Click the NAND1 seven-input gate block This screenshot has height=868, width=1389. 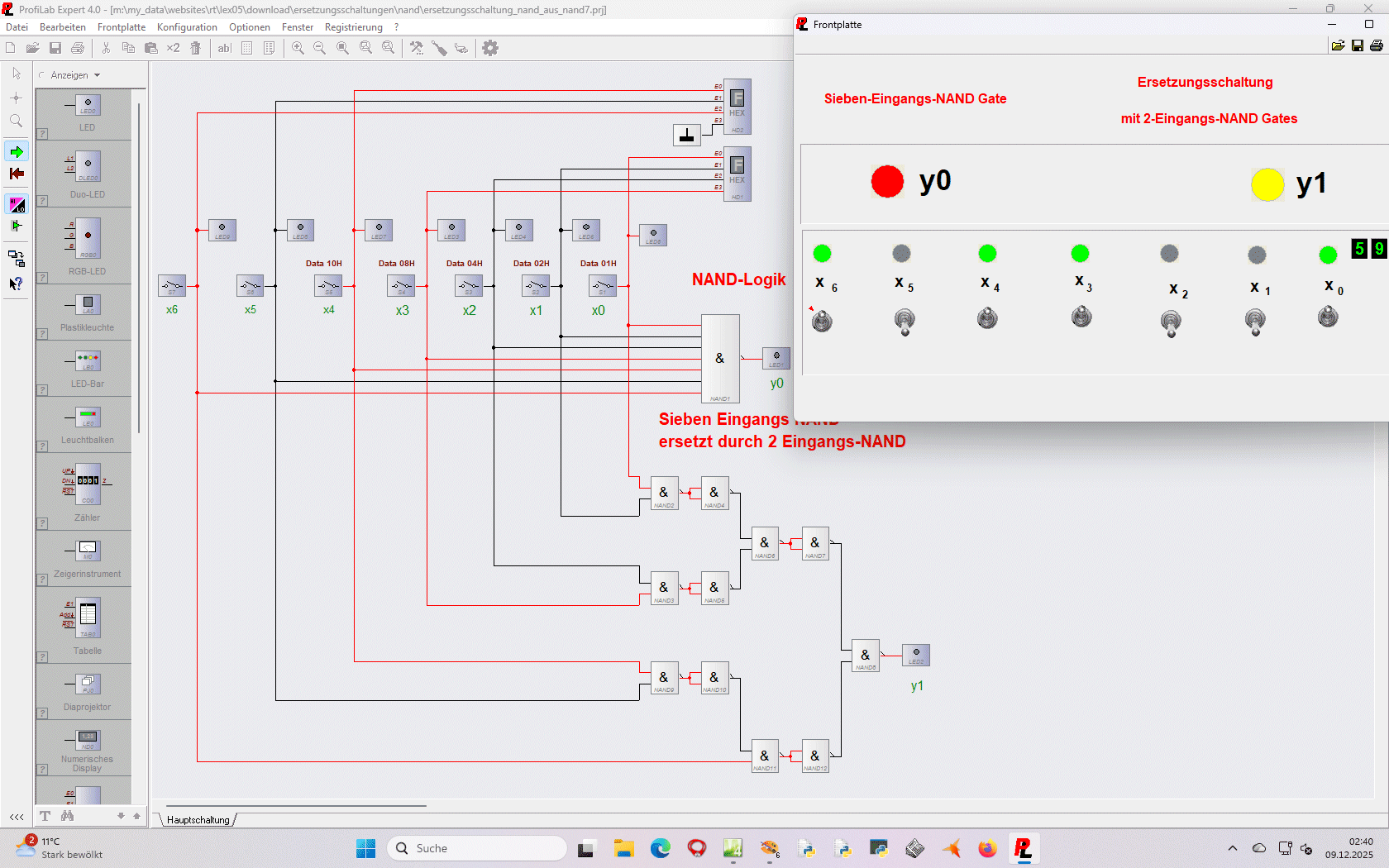click(720, 359)
